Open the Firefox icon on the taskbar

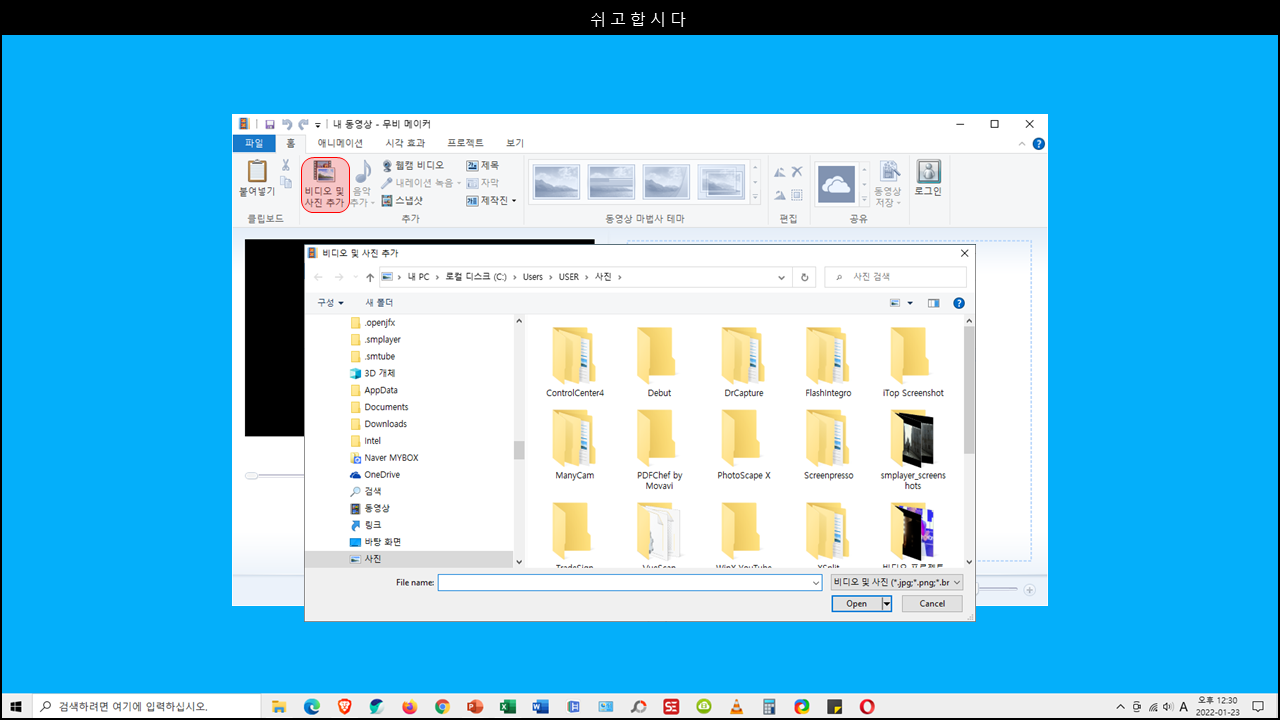coord(409,706)
